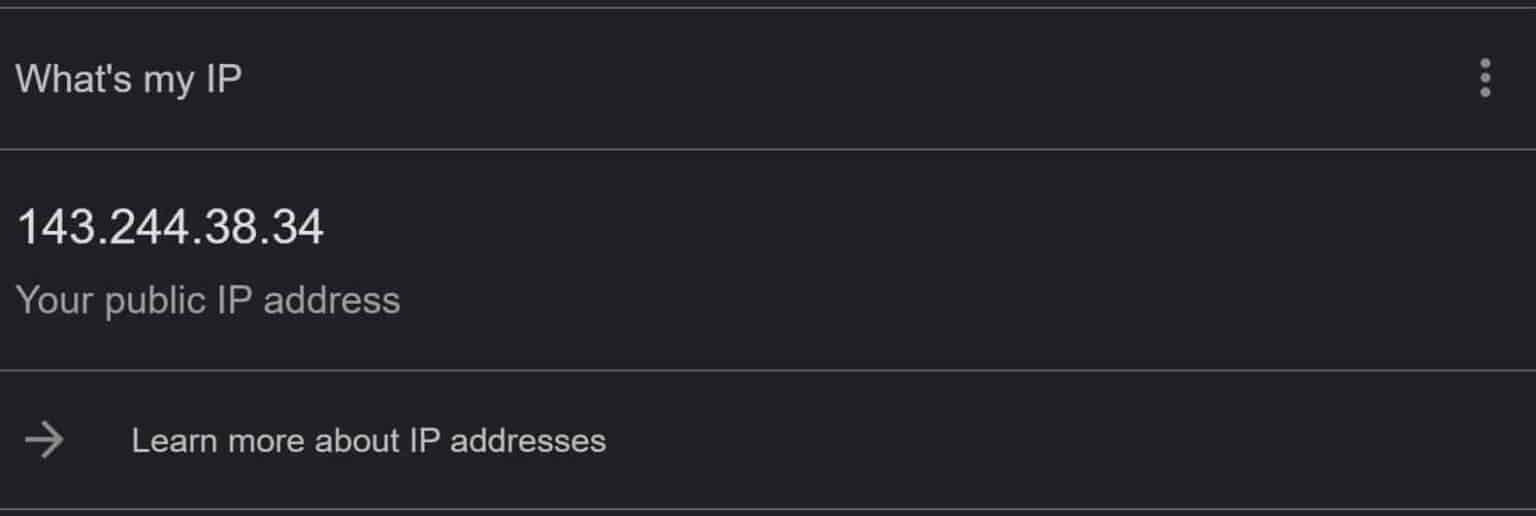Image resolution: width=1536 pixels, height=516 pixels.
Task: Click the word "Your" in the caption
Action: tap(54, 300)
